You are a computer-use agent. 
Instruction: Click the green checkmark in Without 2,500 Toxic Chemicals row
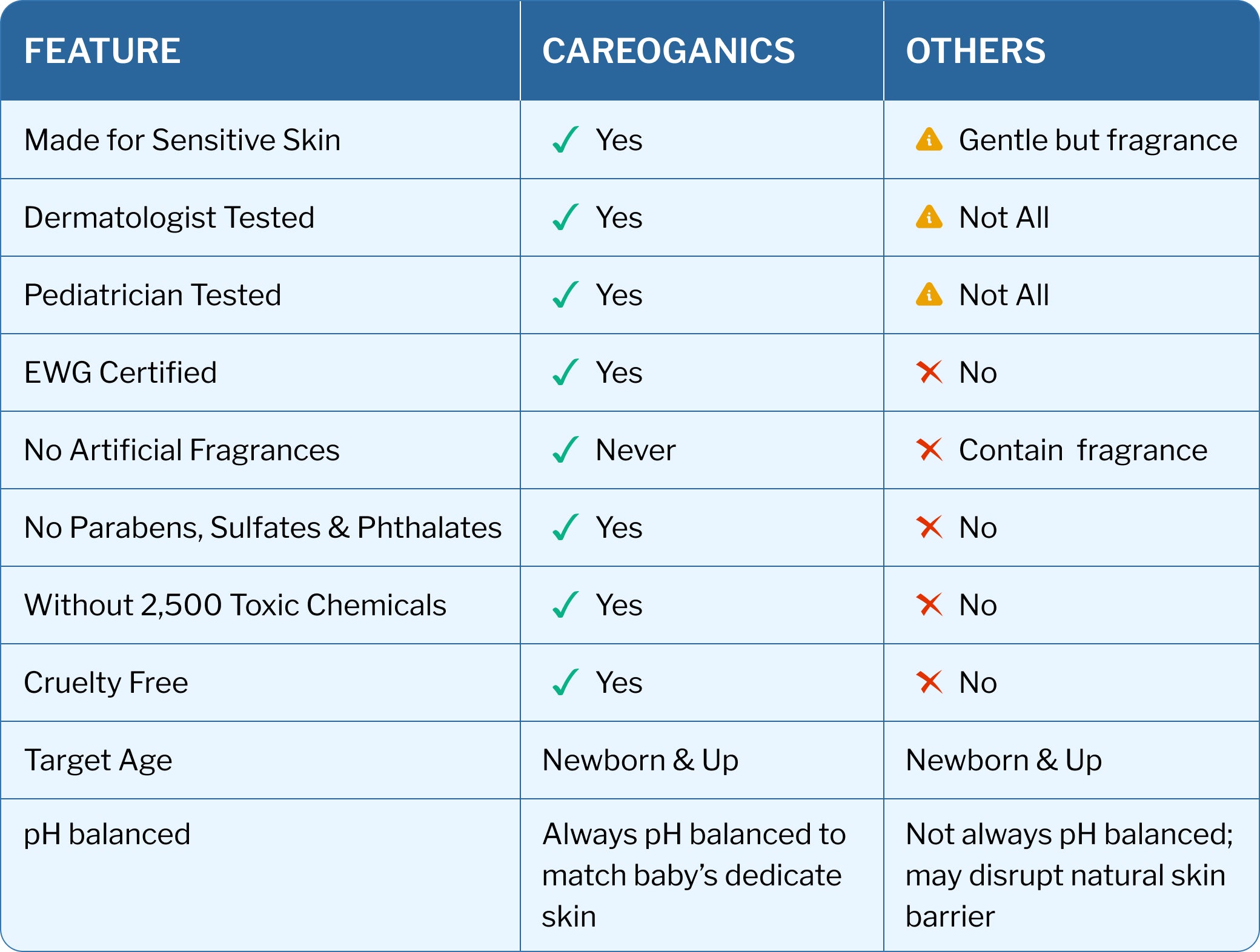[x=565, y=605]
